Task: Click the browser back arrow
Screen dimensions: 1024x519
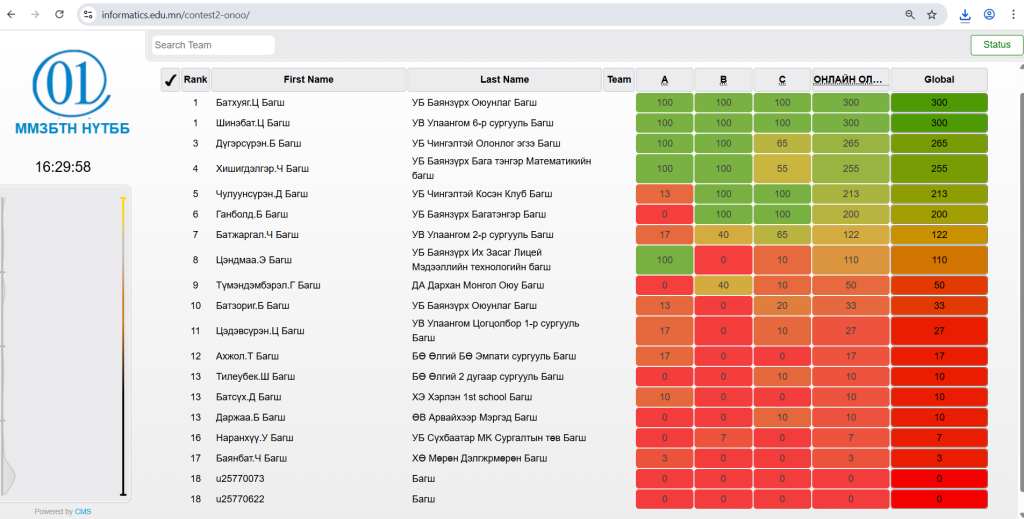Action: (x=12, y=15)
